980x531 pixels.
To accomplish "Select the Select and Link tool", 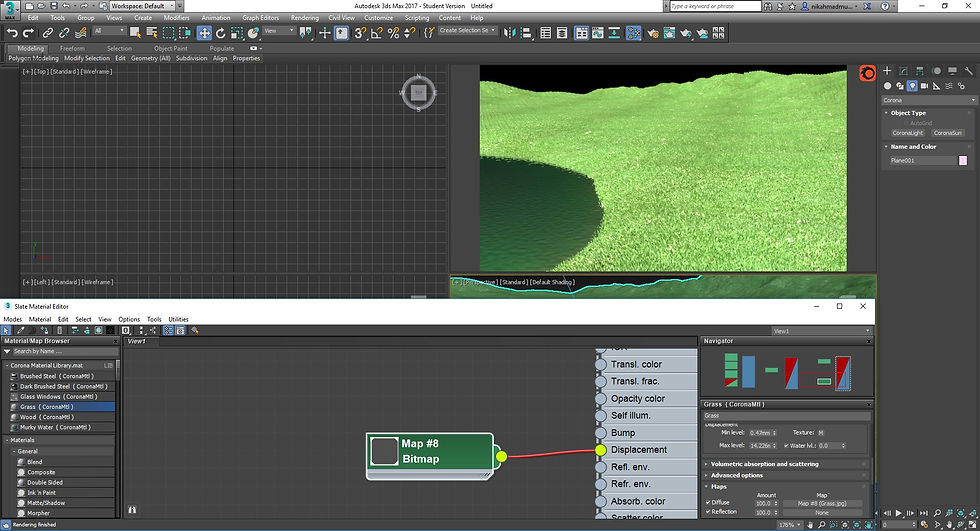I will pos(48,33).
